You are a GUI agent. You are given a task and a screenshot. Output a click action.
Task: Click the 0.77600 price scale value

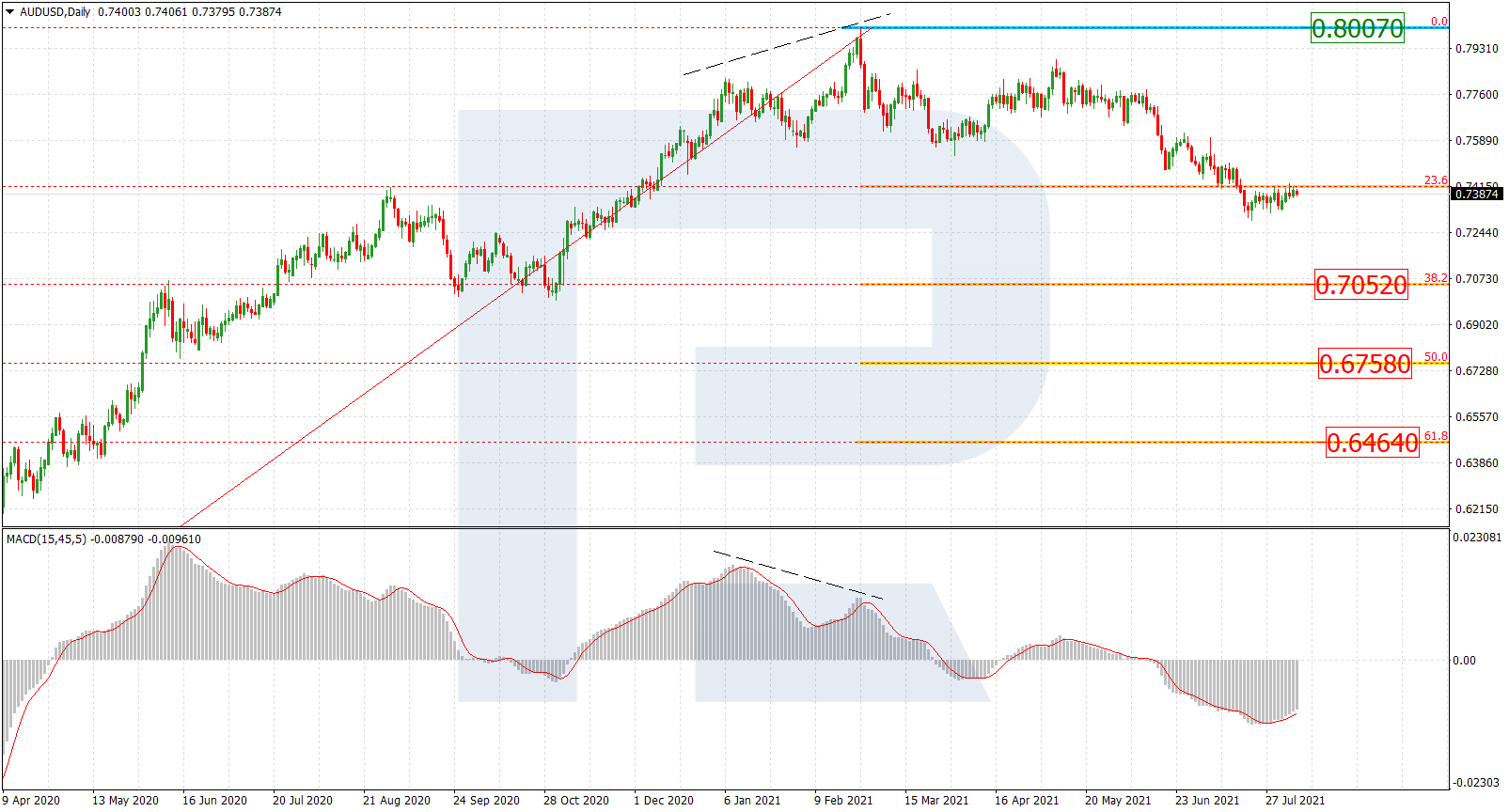[x=1477, y=95]
